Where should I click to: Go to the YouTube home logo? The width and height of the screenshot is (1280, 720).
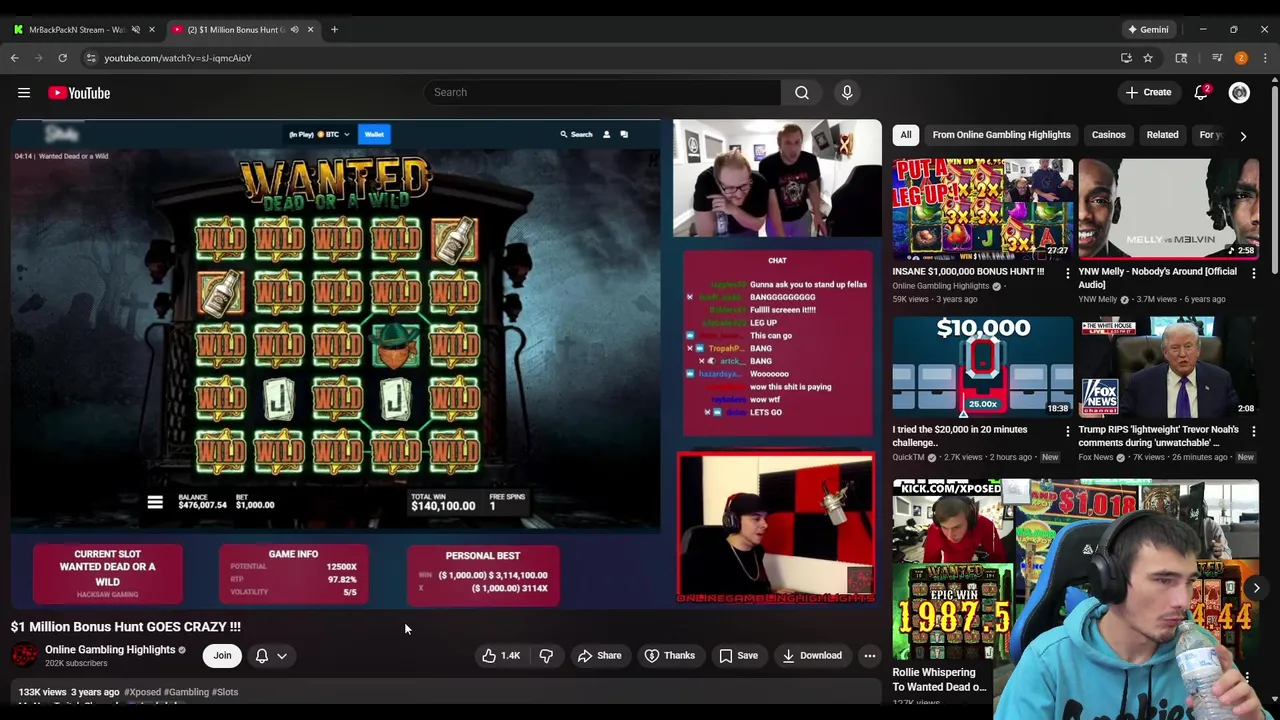pyautogui.click(x=79, y=93)
